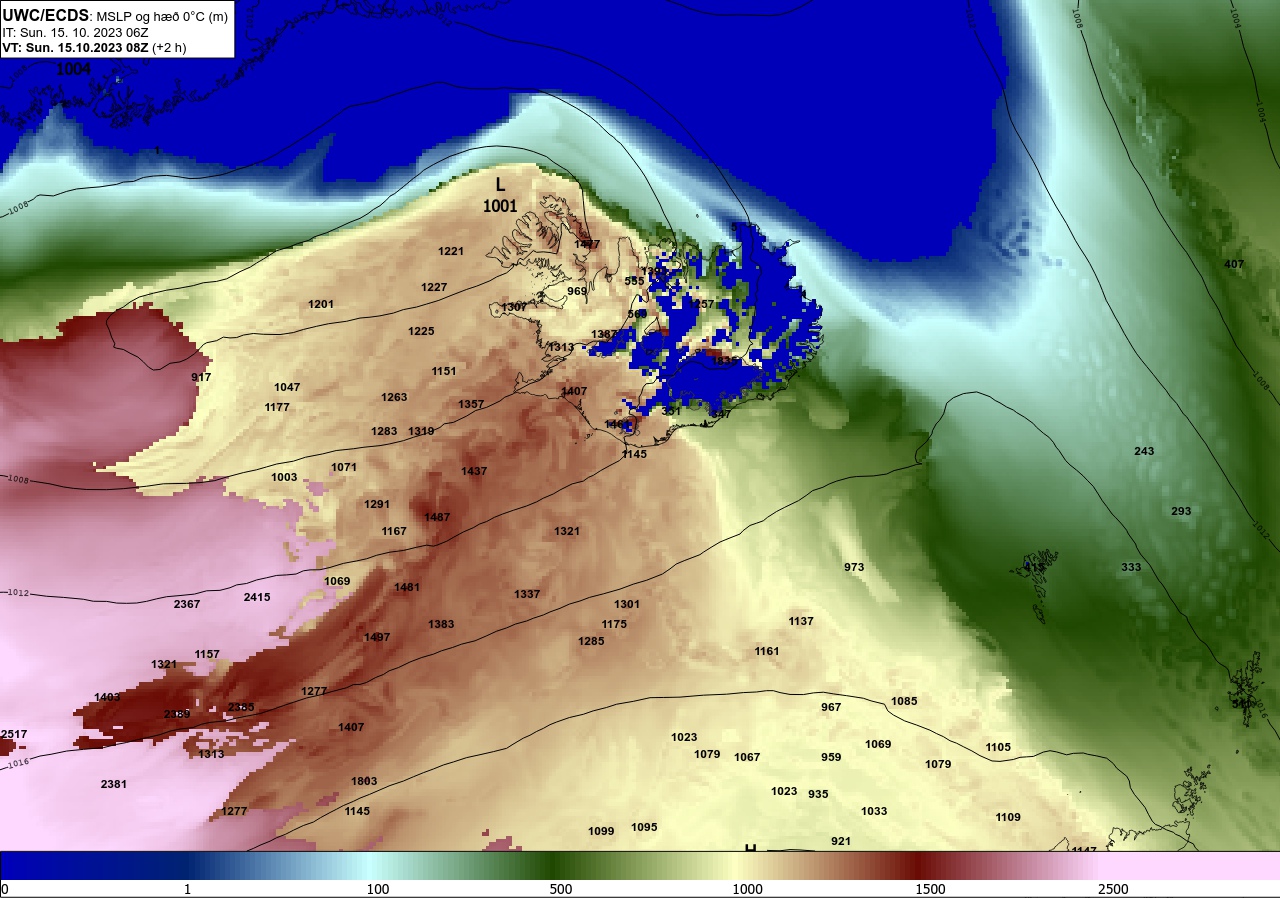Click the height value 1109
The width and height of the screenshot is (1280, 898).
tap(1008, 817)
